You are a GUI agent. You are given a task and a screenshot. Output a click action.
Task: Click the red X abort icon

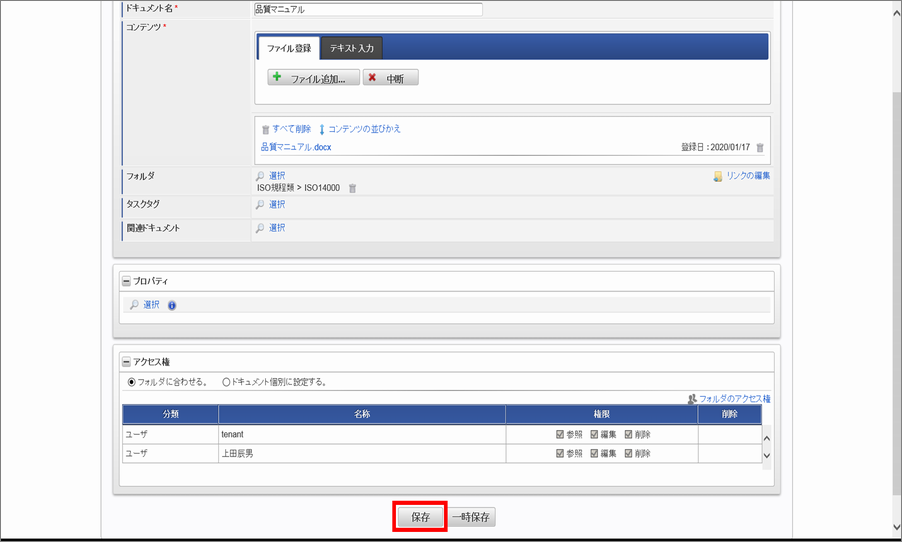tap(372, 77)
